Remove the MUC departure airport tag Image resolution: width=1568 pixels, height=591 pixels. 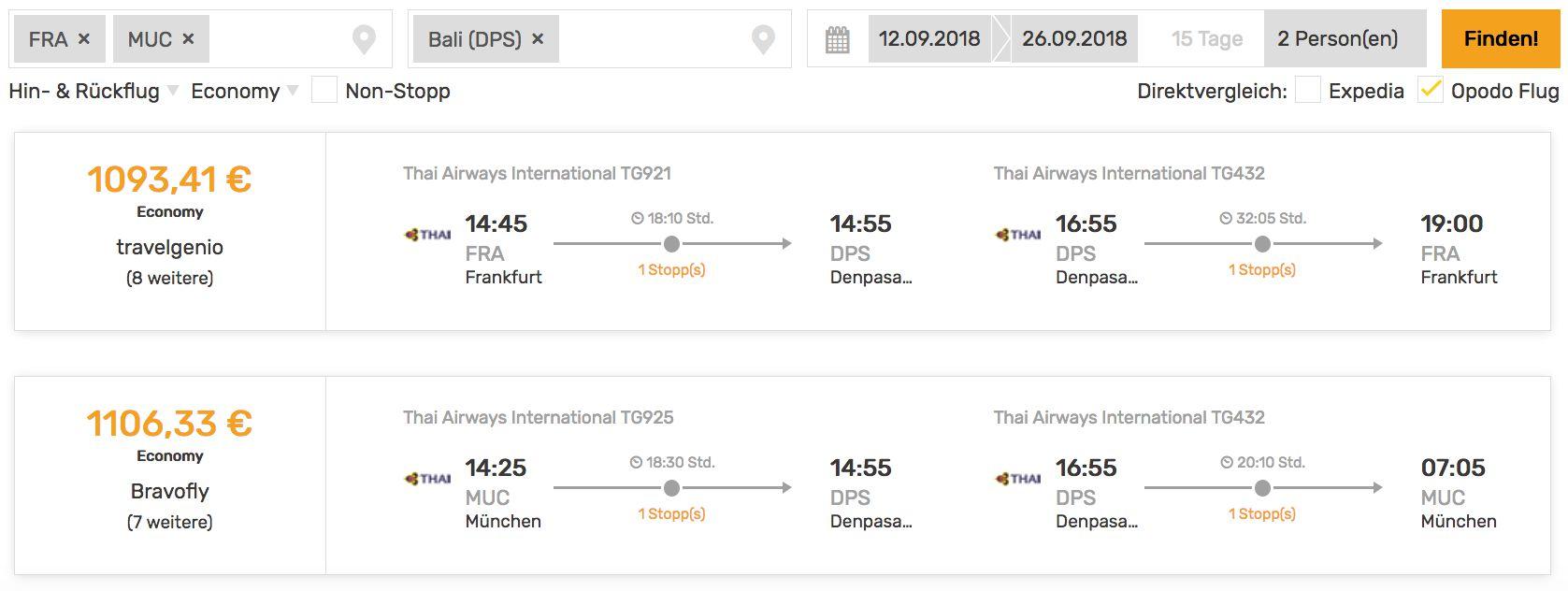(188, 39)
